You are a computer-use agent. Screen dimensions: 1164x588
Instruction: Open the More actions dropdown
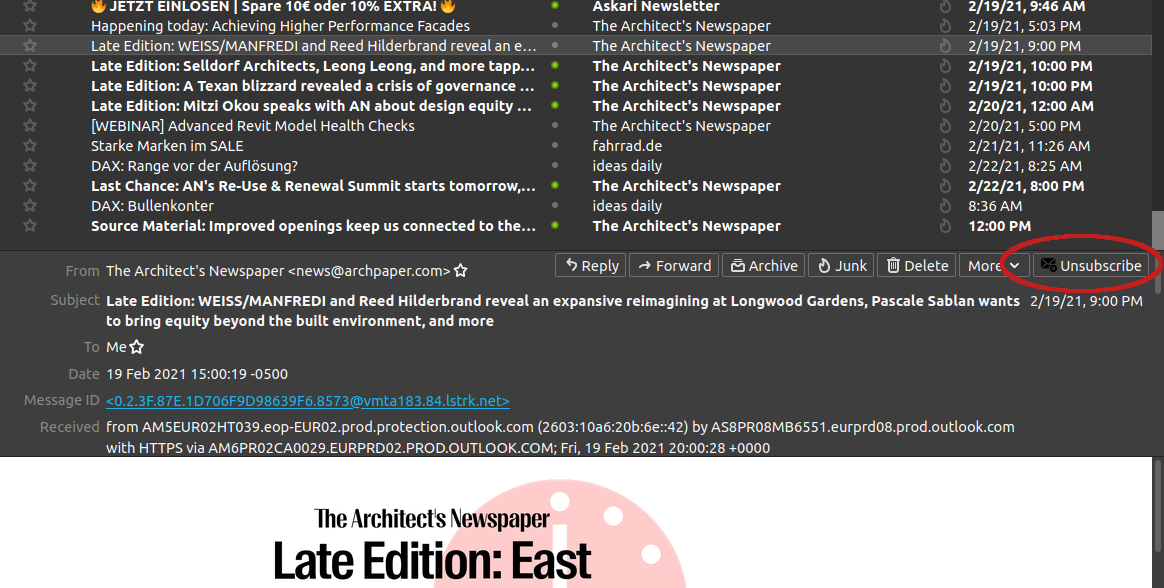point(994,265)
